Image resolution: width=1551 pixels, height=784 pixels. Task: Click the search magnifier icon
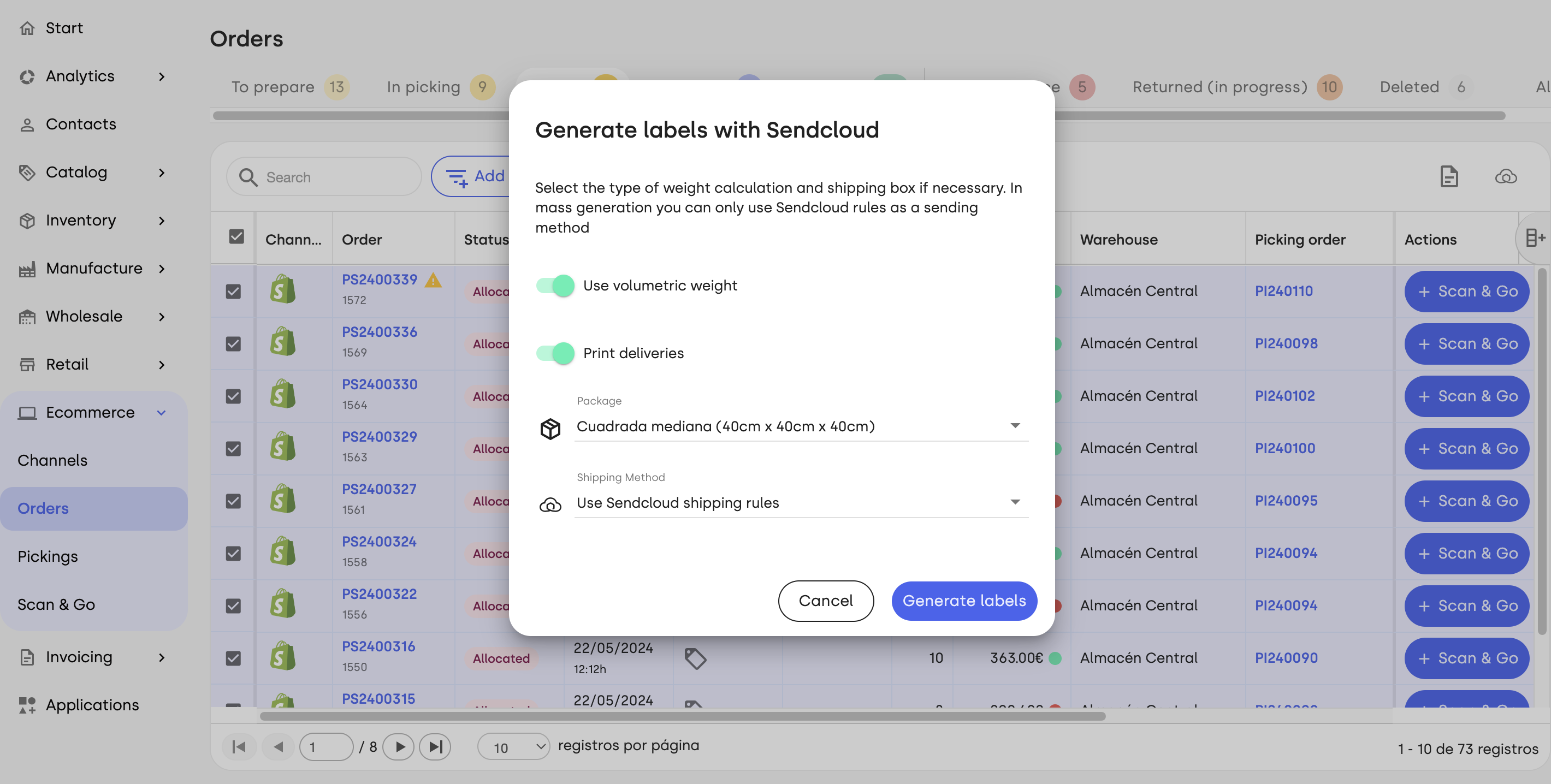248,177
